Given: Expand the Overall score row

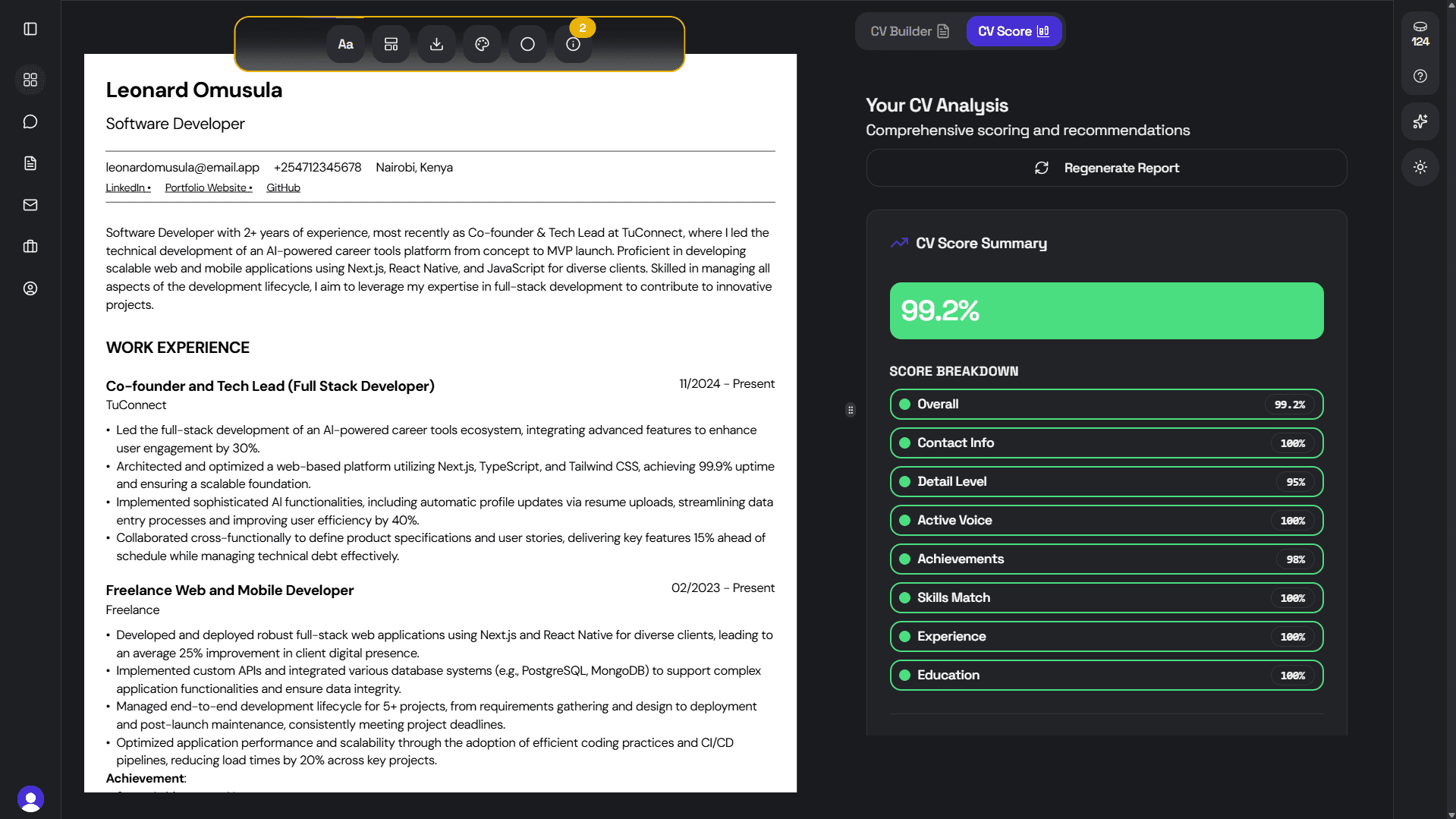Looking at the screenshot, I should coord(1106,404).
